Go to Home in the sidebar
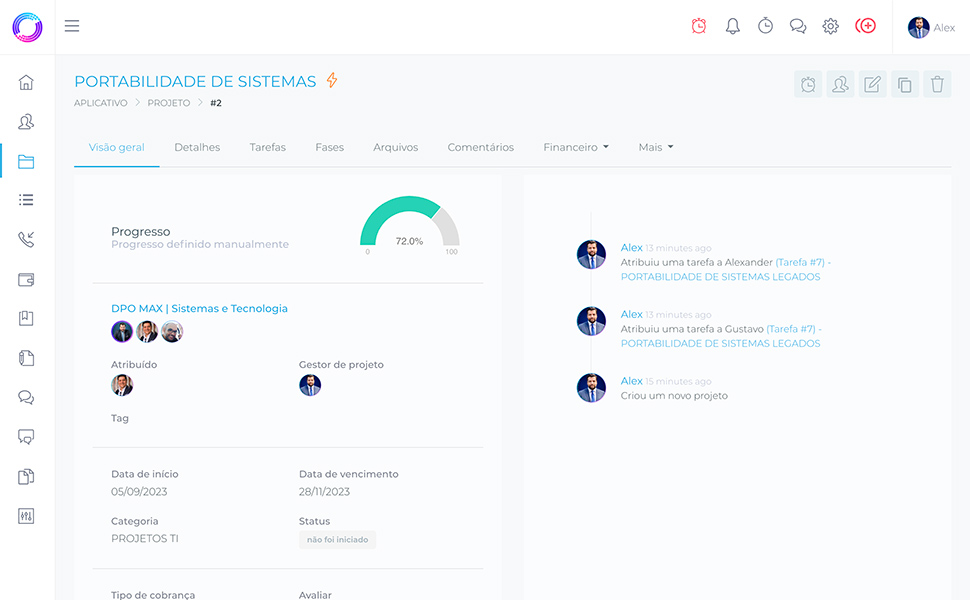This screenshot has width=970, height=600. [x=26, y=82]
